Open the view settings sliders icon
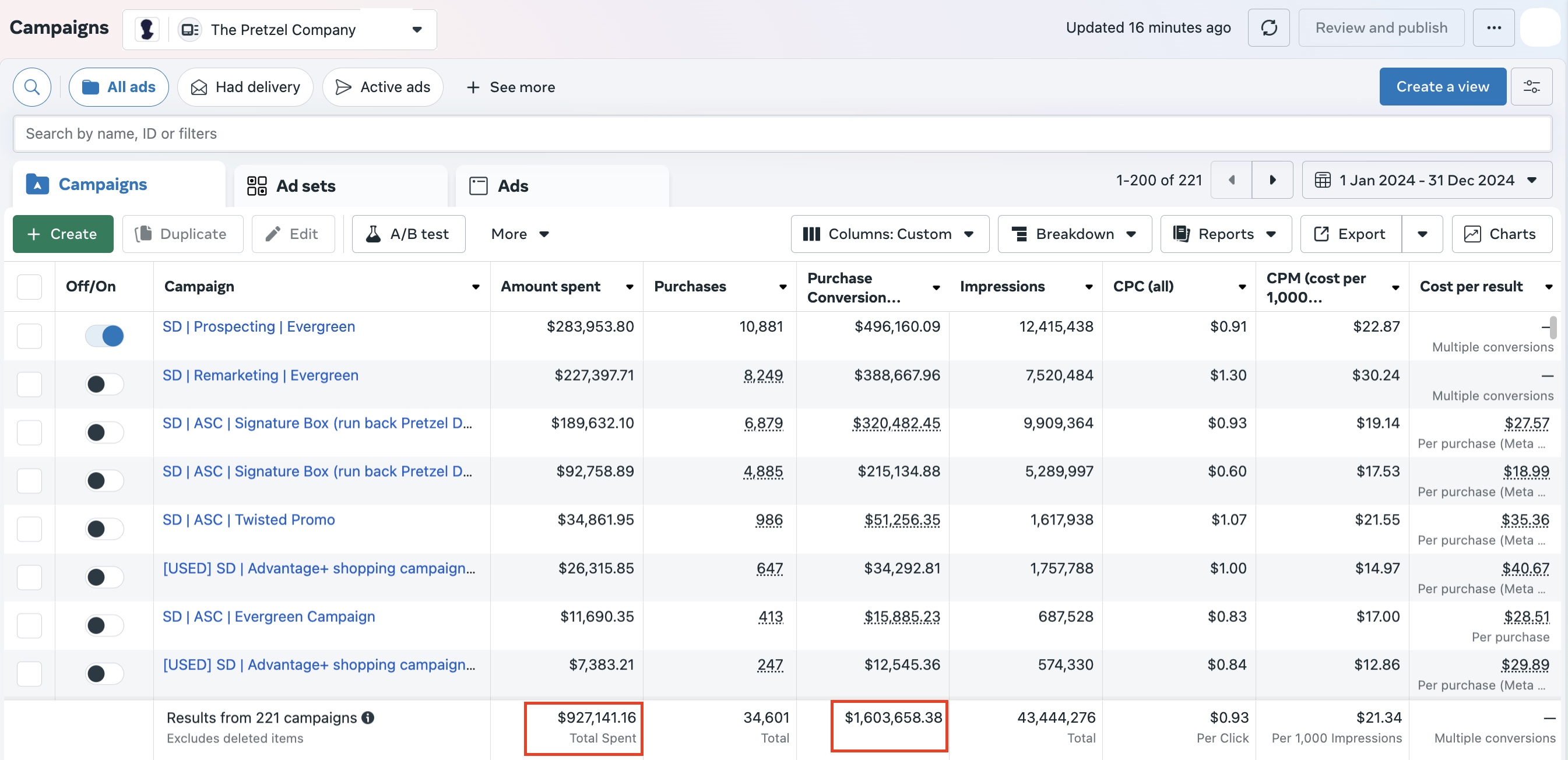Image resolution: width=1568 pixels, height=760 pixels. coord(1531,87)
